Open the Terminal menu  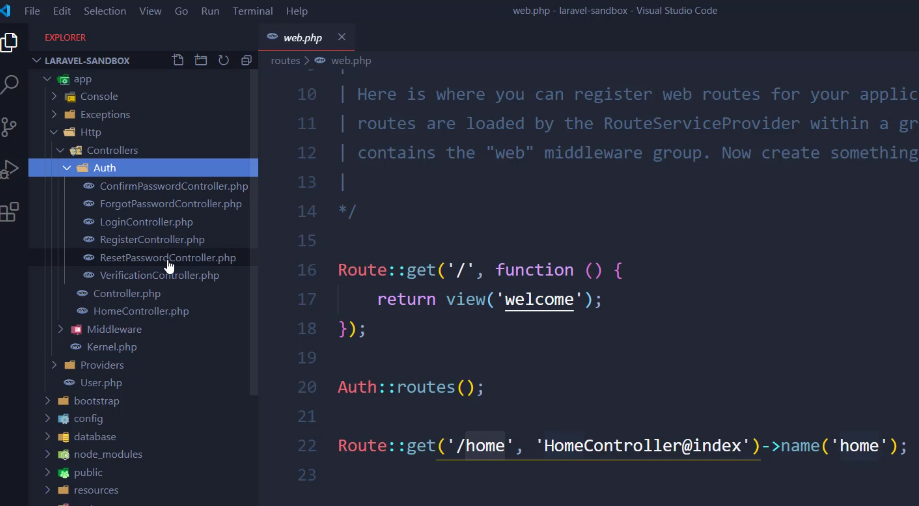pyautogui.click(x=253, y=11)
